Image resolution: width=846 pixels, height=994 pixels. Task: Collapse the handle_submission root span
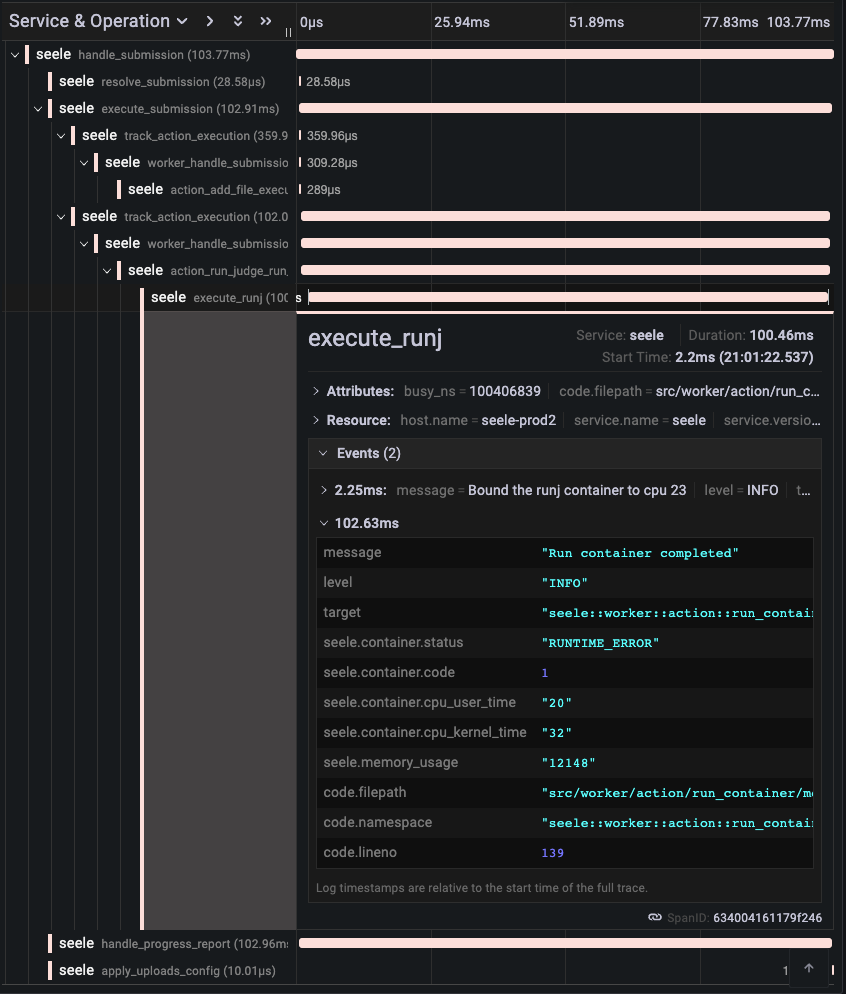pos(15,55)
